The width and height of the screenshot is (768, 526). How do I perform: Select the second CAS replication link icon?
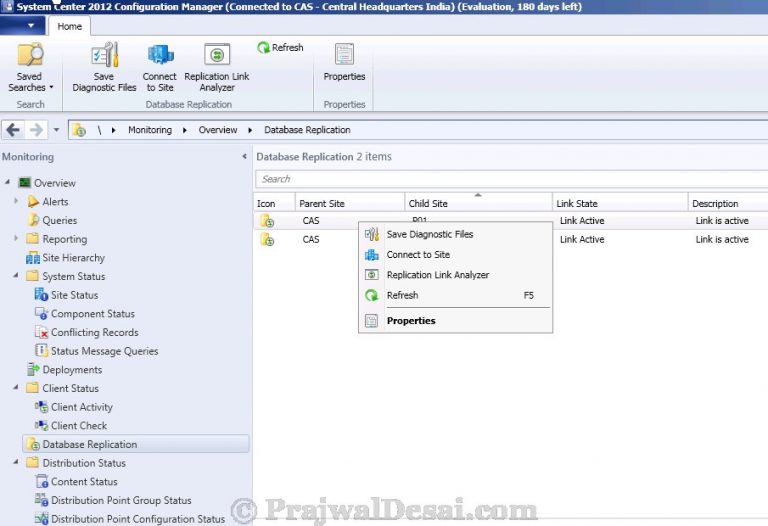(x=267, y=239)
